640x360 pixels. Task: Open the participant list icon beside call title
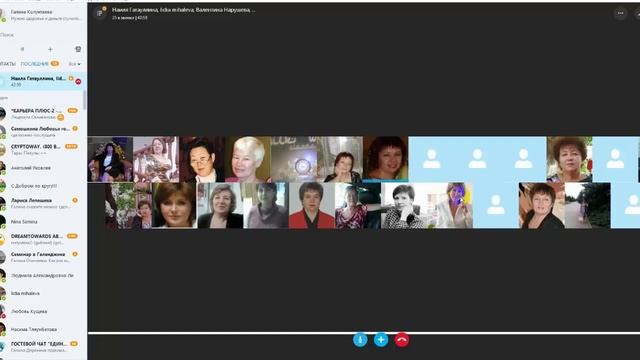[x=100, y=13]
